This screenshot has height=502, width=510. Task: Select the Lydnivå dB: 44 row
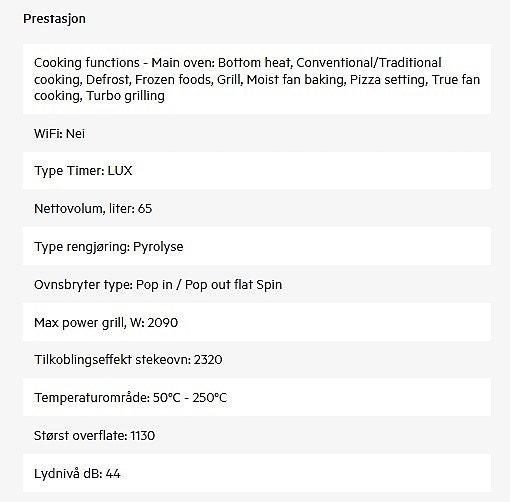click(x=257, y=473)
